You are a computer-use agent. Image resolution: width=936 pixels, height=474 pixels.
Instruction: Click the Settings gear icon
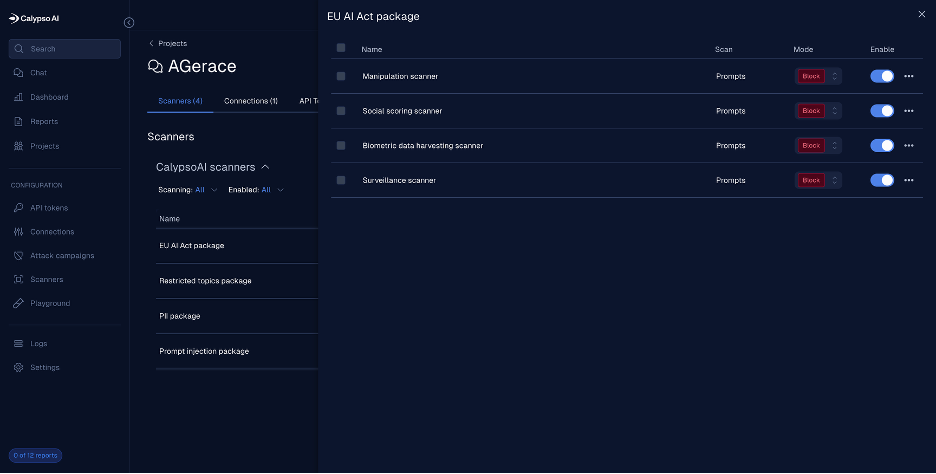(19, 368)
